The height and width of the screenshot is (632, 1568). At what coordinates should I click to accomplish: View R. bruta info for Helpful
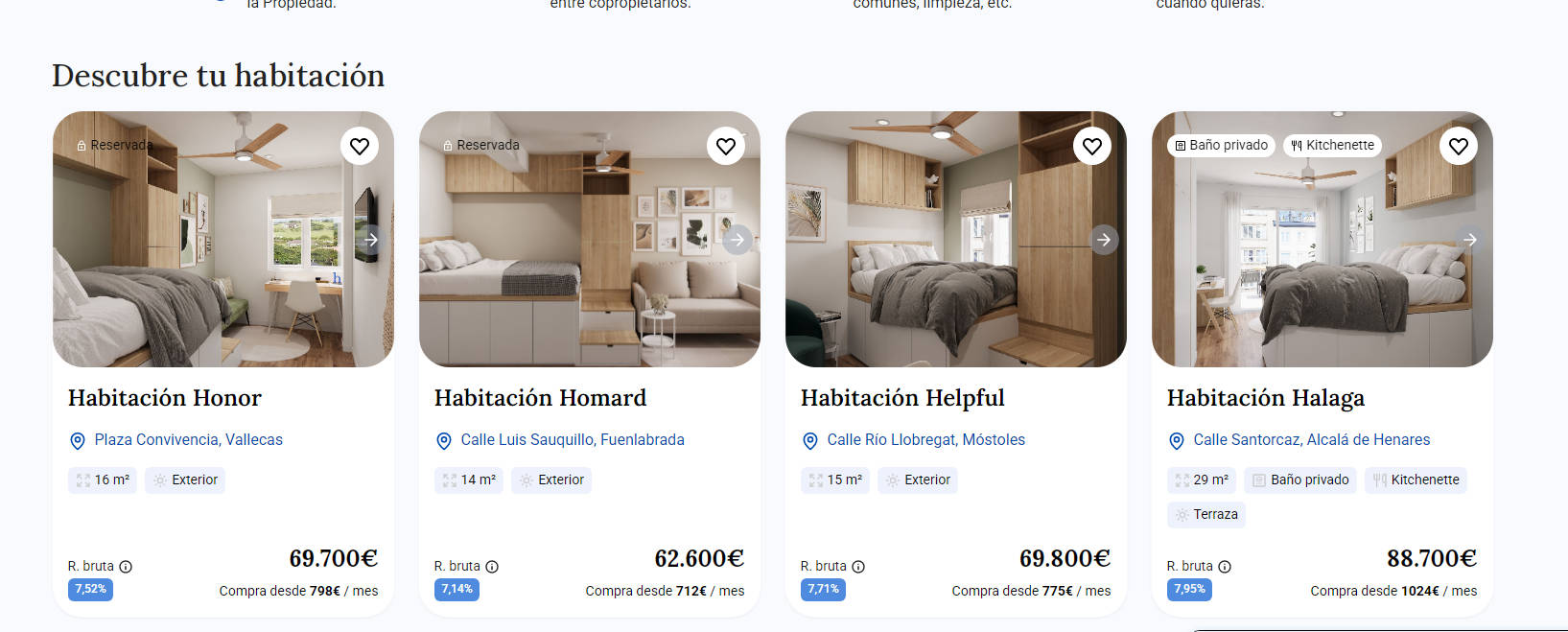click(858, 567)
